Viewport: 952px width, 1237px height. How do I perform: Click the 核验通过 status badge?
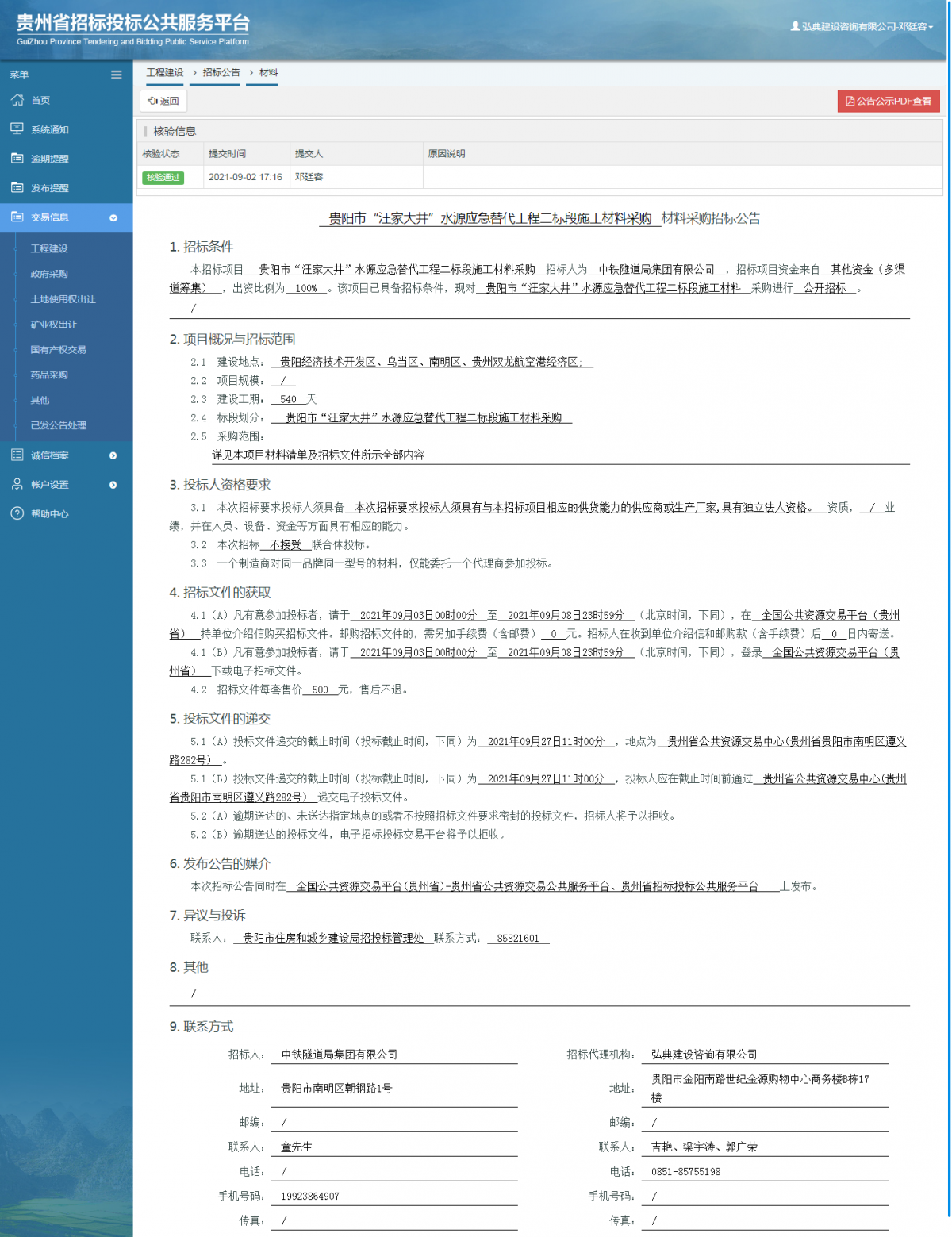coord(163,178)
